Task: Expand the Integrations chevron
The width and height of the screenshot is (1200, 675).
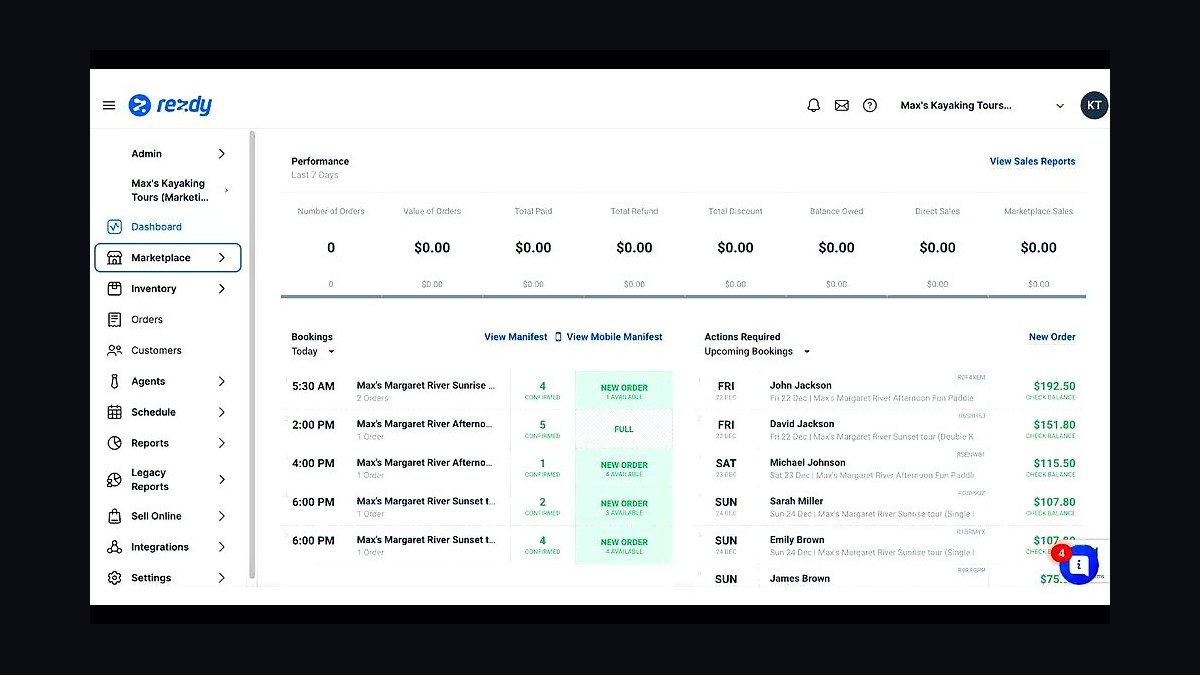Action: (221, 547)
